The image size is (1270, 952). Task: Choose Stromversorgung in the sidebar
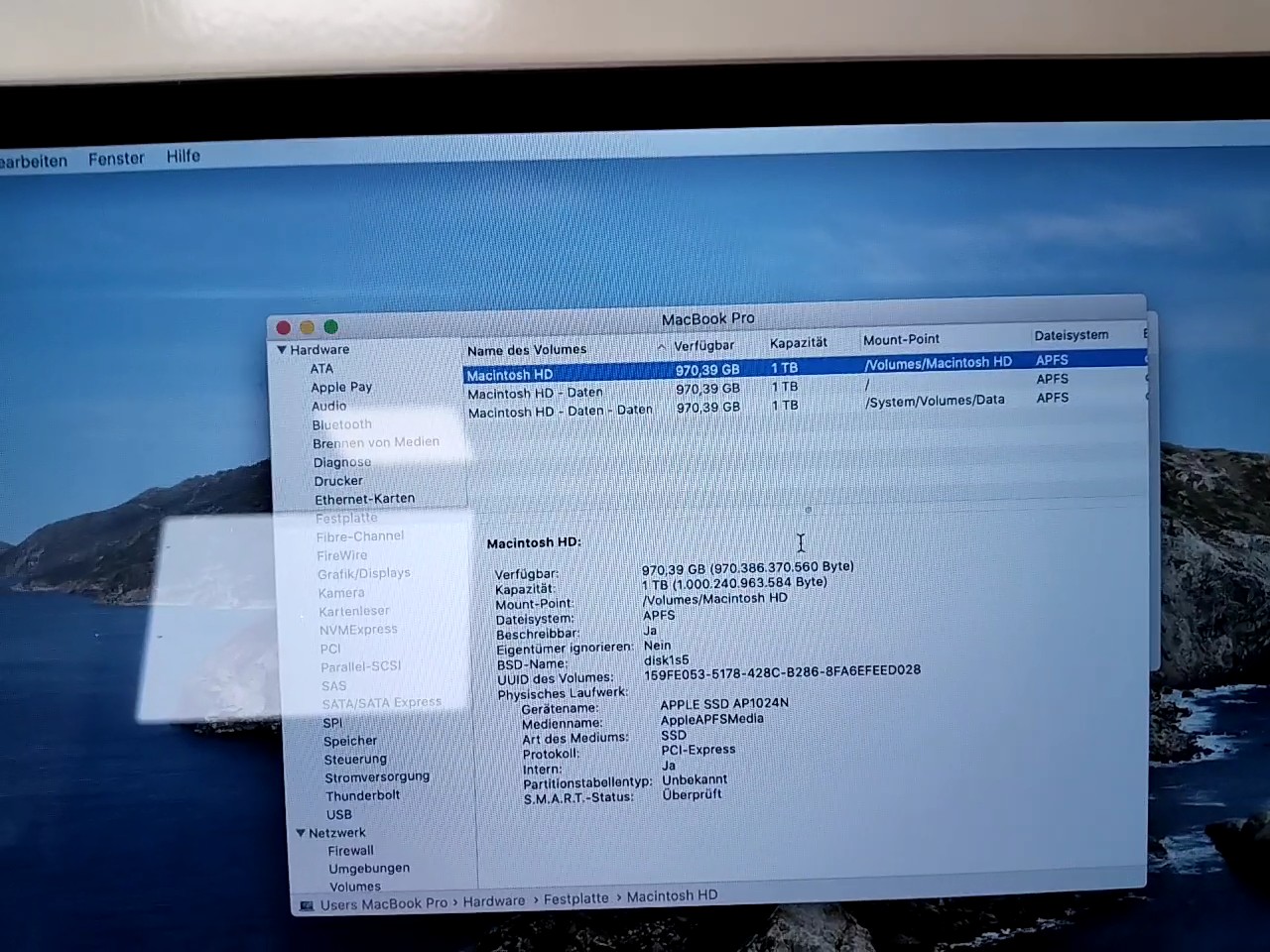tap(376, 777)
